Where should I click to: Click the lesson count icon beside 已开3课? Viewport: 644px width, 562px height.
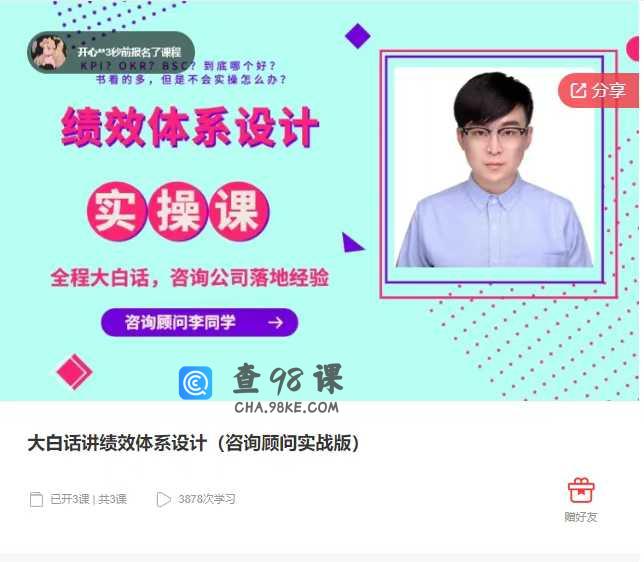[x=37, y=499]
